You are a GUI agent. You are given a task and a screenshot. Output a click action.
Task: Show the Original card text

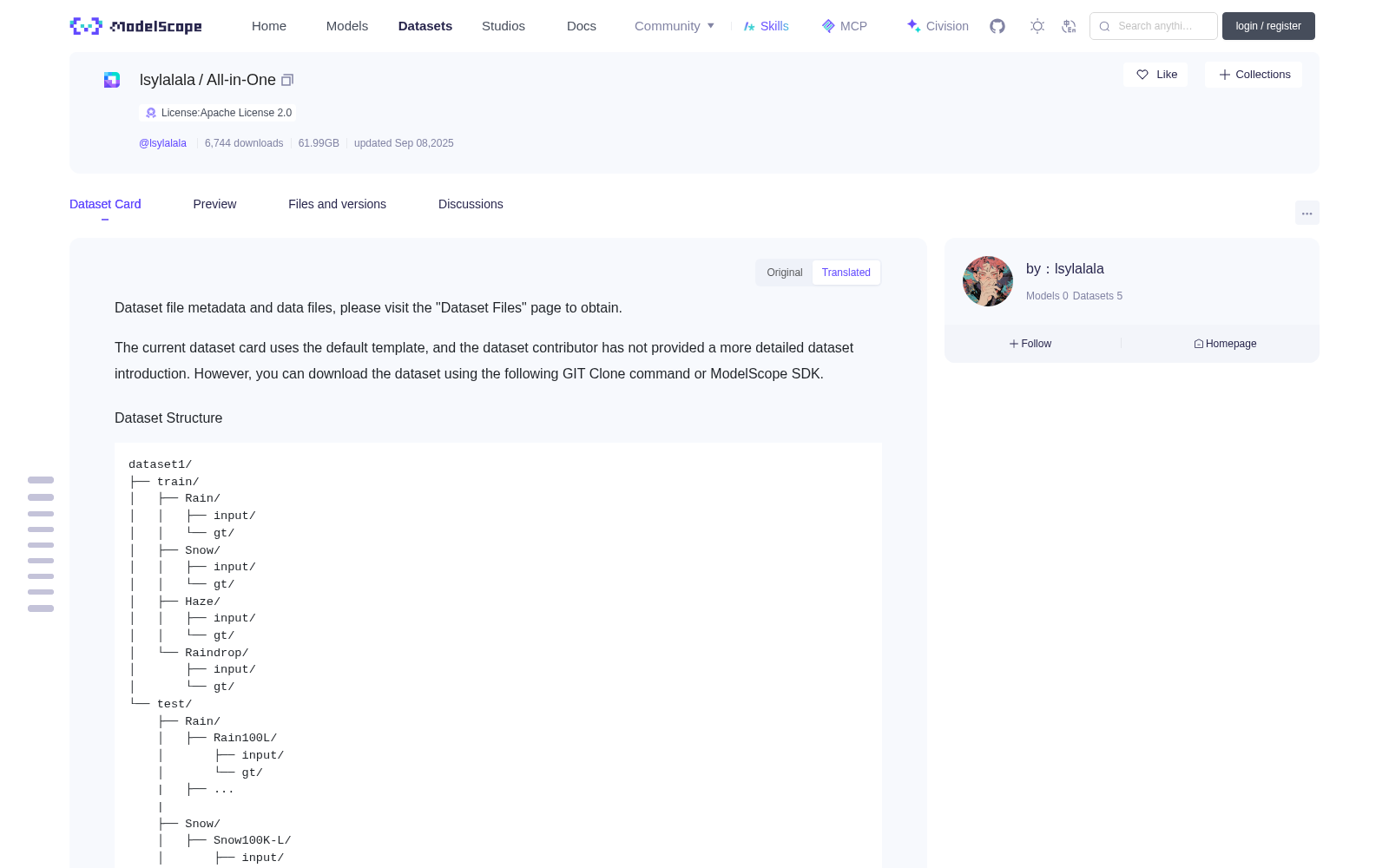point(785,273)
